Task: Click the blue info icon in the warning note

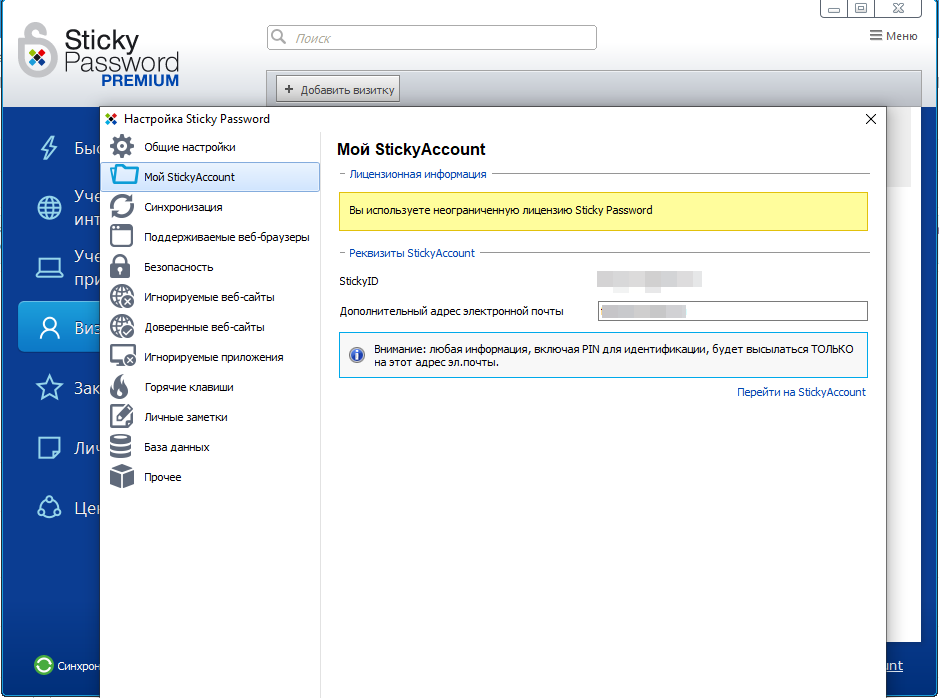Action: 357,355
